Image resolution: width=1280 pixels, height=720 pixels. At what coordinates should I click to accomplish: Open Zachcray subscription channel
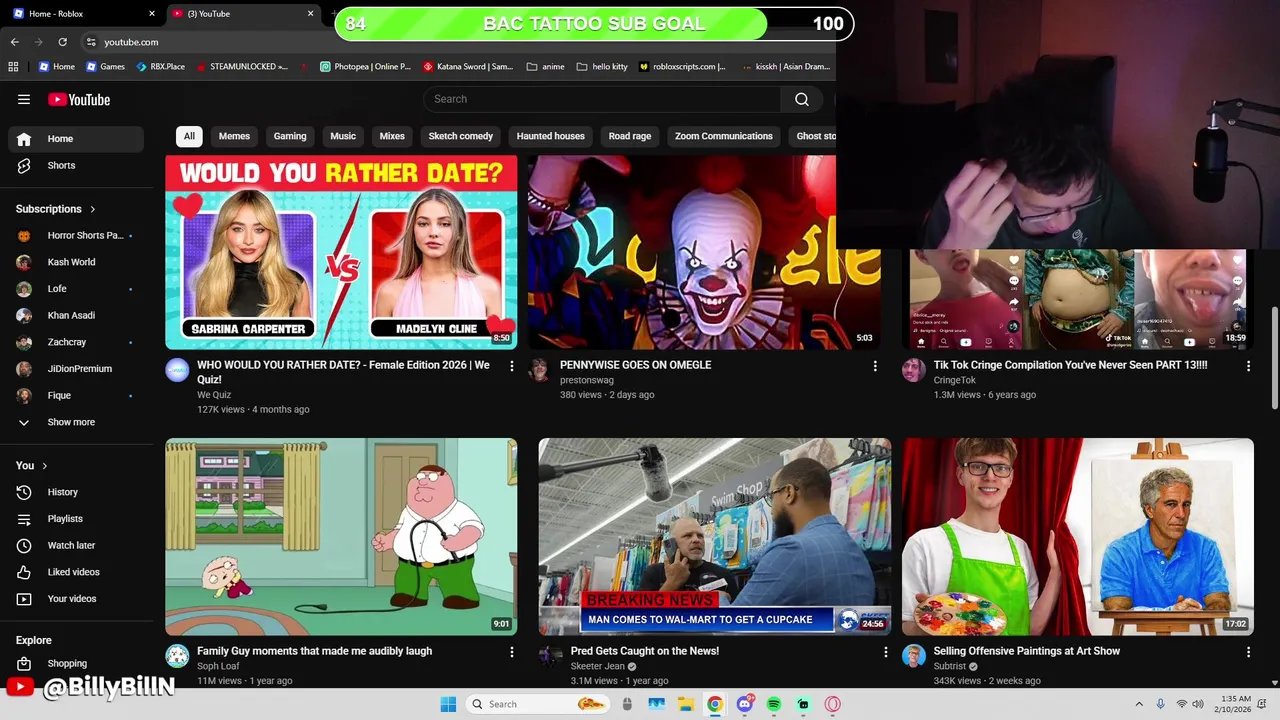pos(76,342)
